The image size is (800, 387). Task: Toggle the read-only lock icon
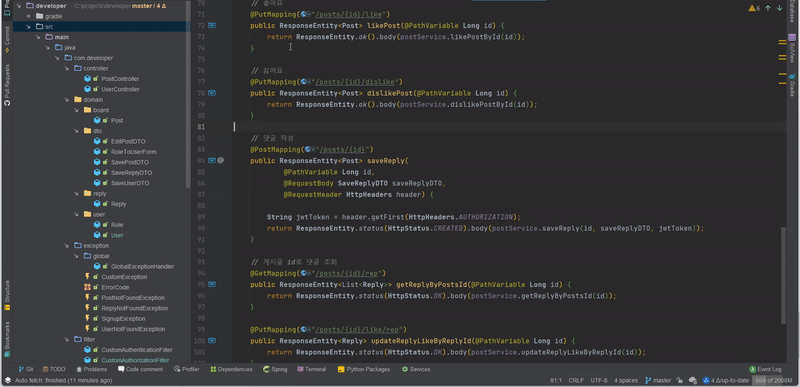point(680,380)
